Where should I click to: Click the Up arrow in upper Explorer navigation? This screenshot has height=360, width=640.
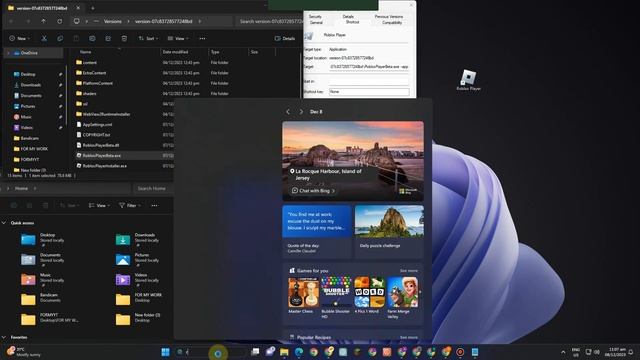pyautogui.click(x=43, y=21)
